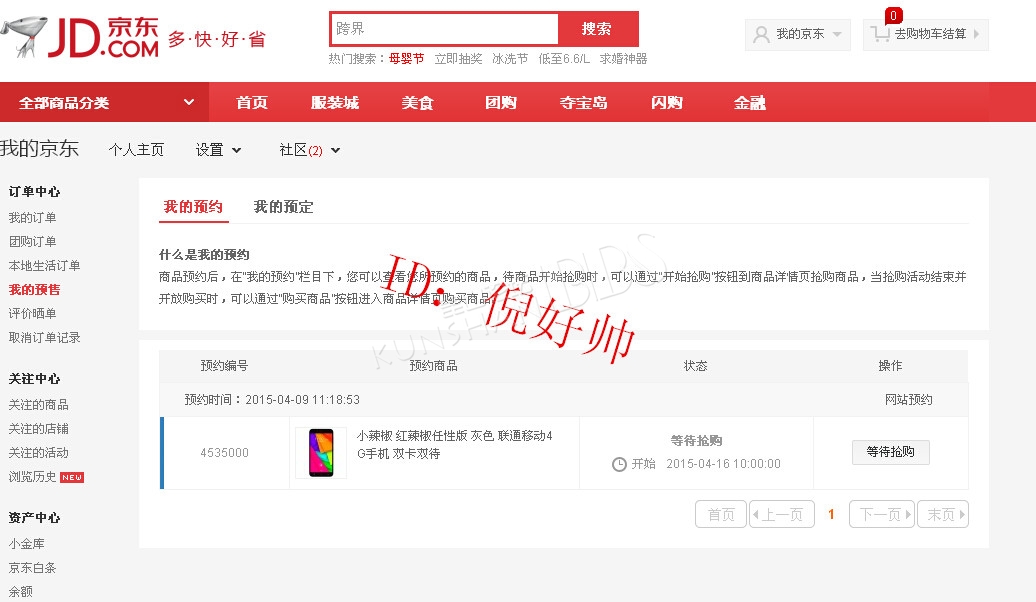Open the 美食 navigation item
1036x602 pixels.
(418, 102)
